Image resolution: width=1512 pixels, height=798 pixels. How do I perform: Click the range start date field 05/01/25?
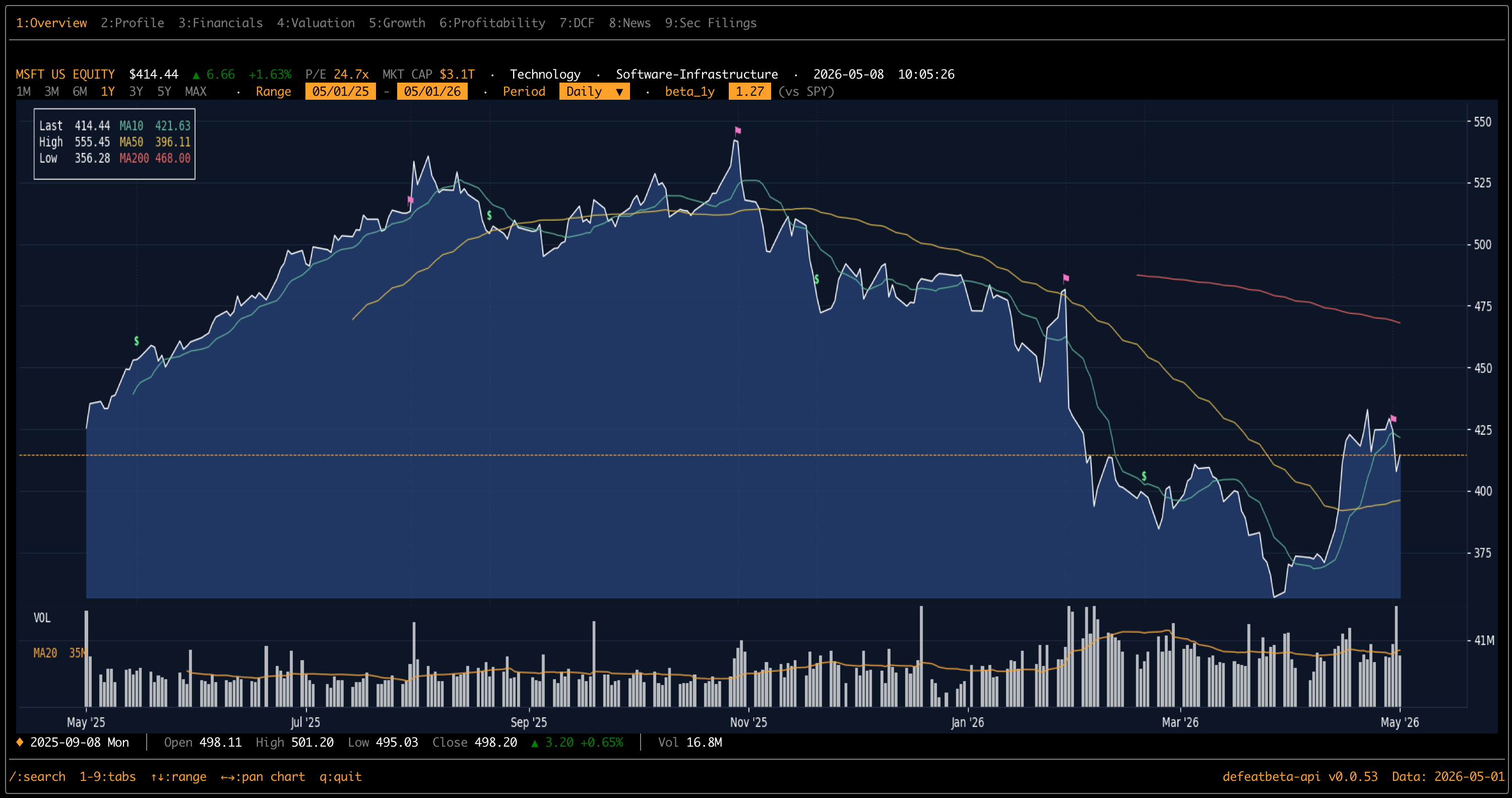pyautogui.click(x=340, y=92)
